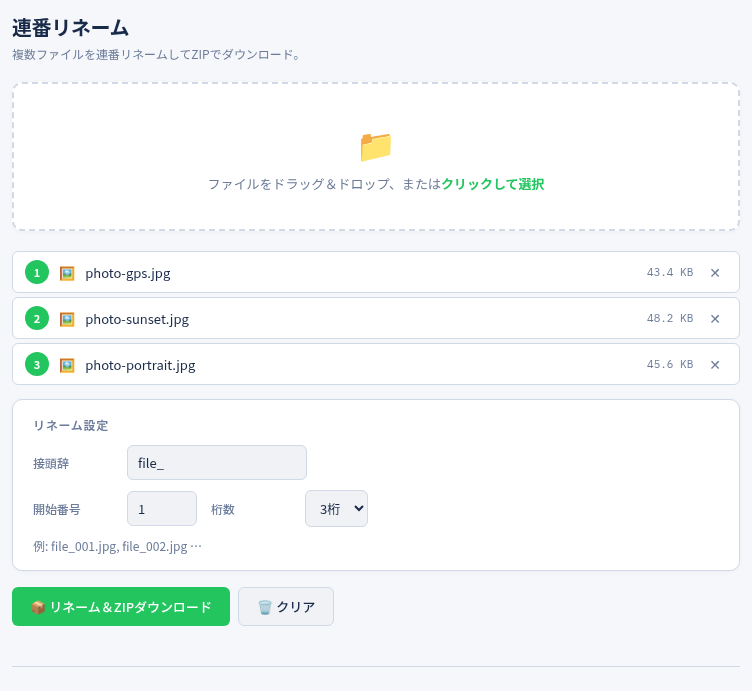Click the 連番リネーム page heading
The height and width of the screenshot is (691, 752).
coord(70,28)
